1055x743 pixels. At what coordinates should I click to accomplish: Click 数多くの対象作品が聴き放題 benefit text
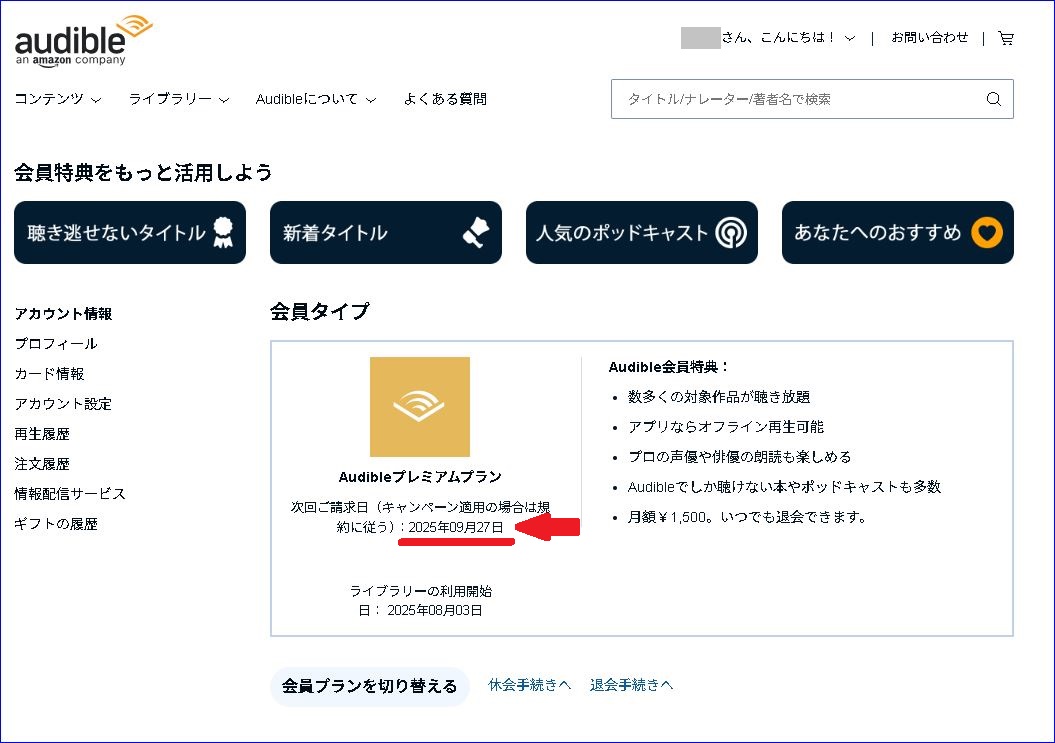click(719, 396)
